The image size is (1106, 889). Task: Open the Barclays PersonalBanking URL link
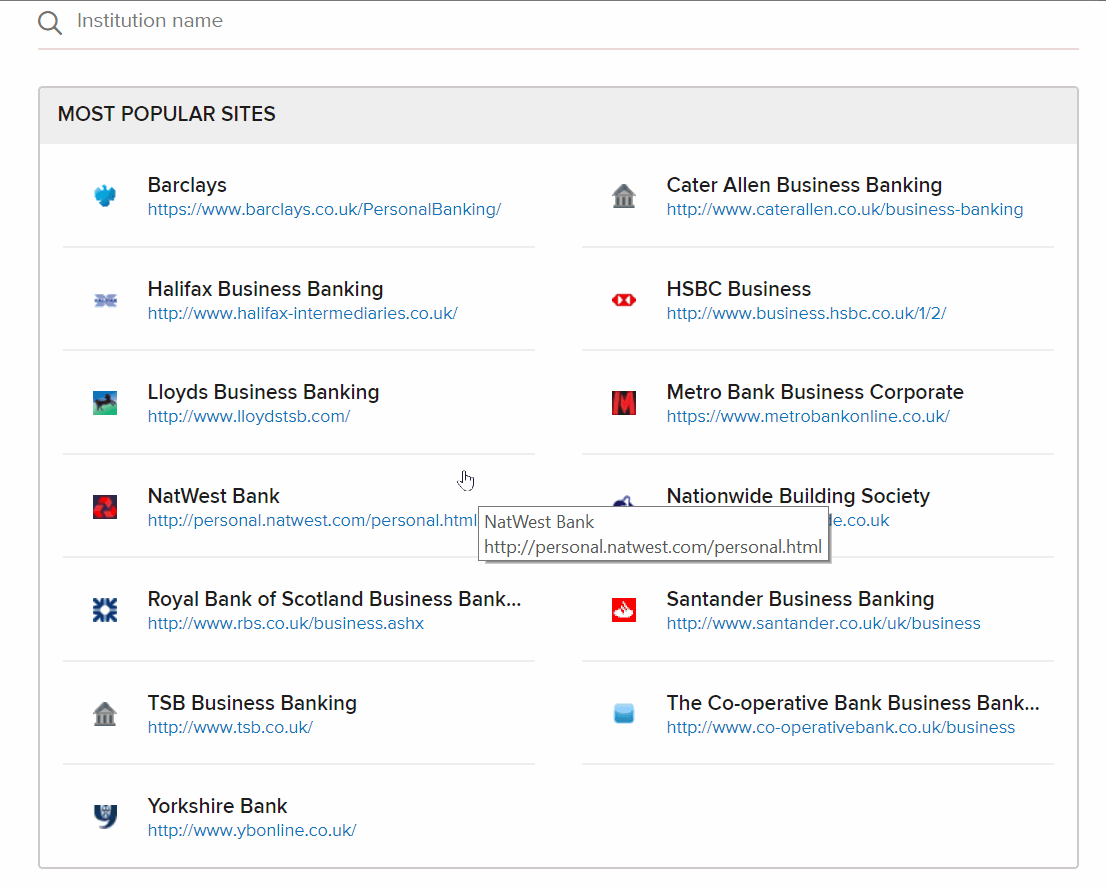tap(324, 210)
